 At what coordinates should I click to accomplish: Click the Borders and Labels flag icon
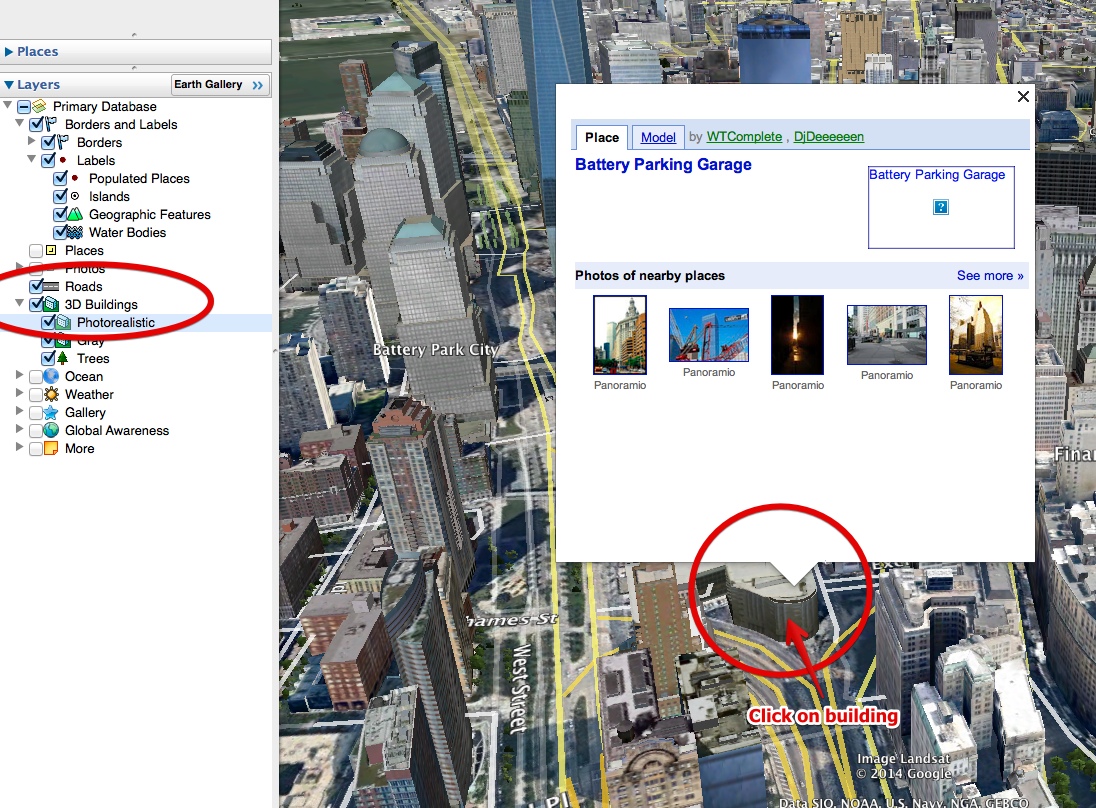tap(51, 124)
